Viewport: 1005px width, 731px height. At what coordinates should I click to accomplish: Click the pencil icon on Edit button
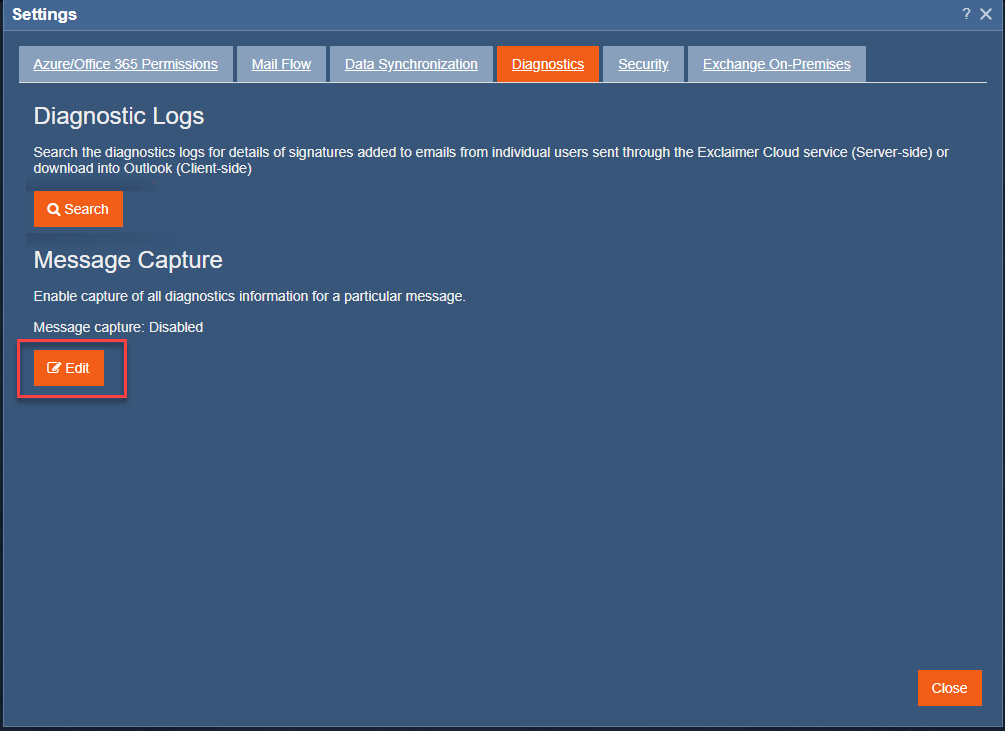point(54,368)
